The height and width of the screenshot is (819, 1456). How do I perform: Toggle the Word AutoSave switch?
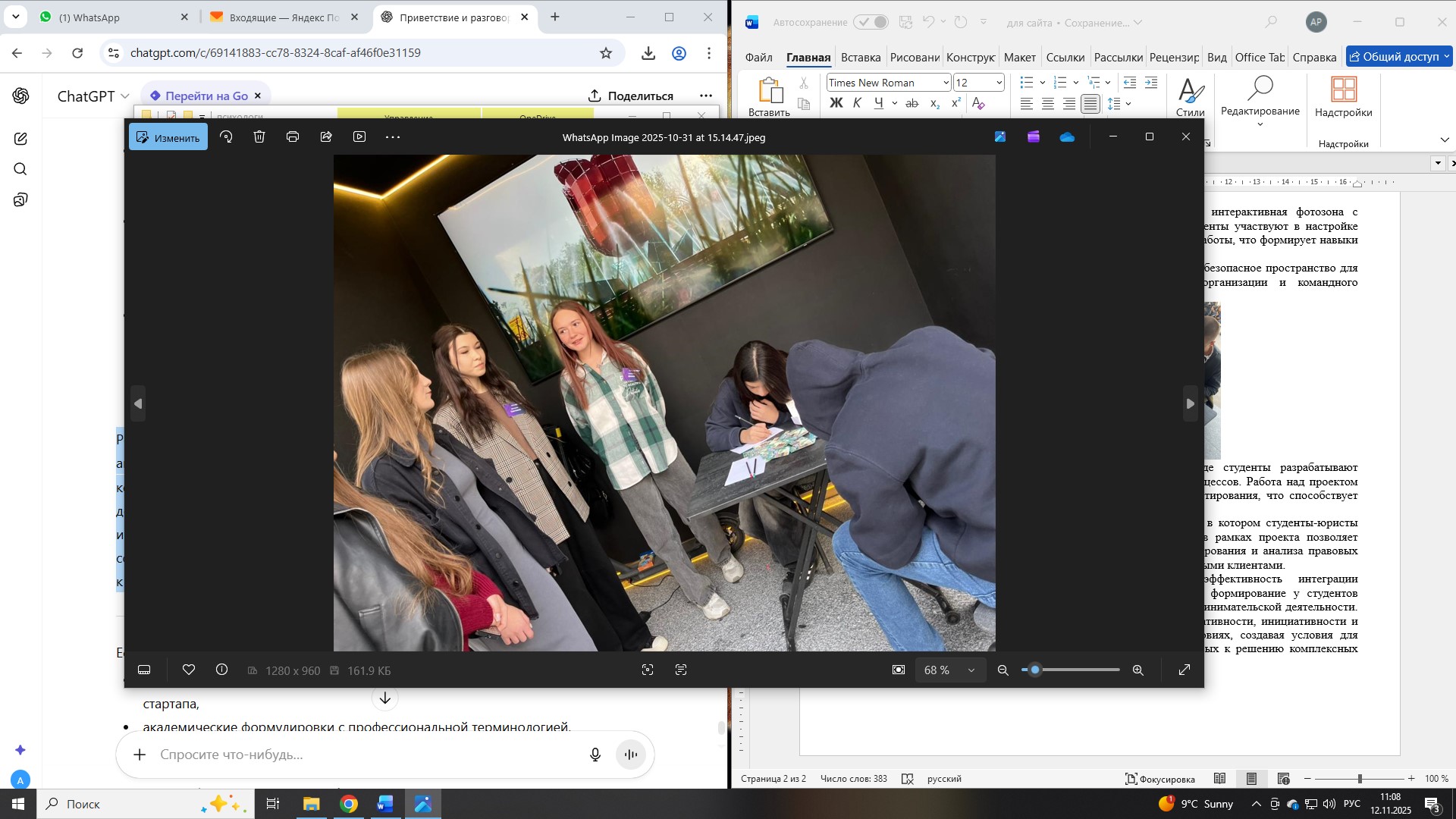871,23
